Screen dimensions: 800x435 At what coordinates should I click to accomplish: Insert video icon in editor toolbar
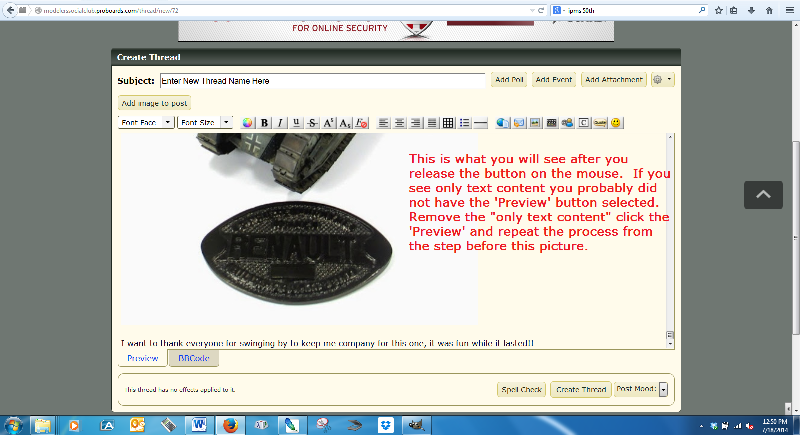551,123
